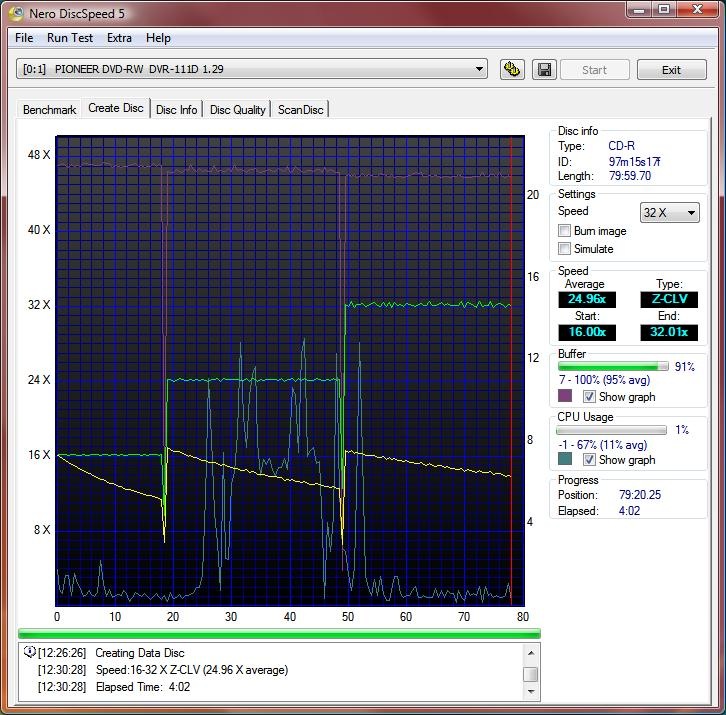This screenshot has height=715, width=726.
Task: Enable the Burn image checkbox
Action: coord(565,231)
